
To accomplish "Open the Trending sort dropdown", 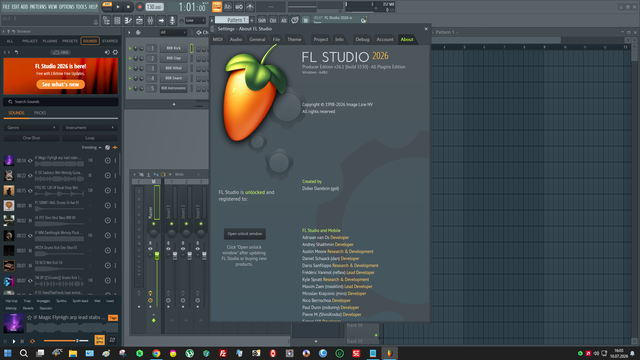I will click(x=91, y=147).
